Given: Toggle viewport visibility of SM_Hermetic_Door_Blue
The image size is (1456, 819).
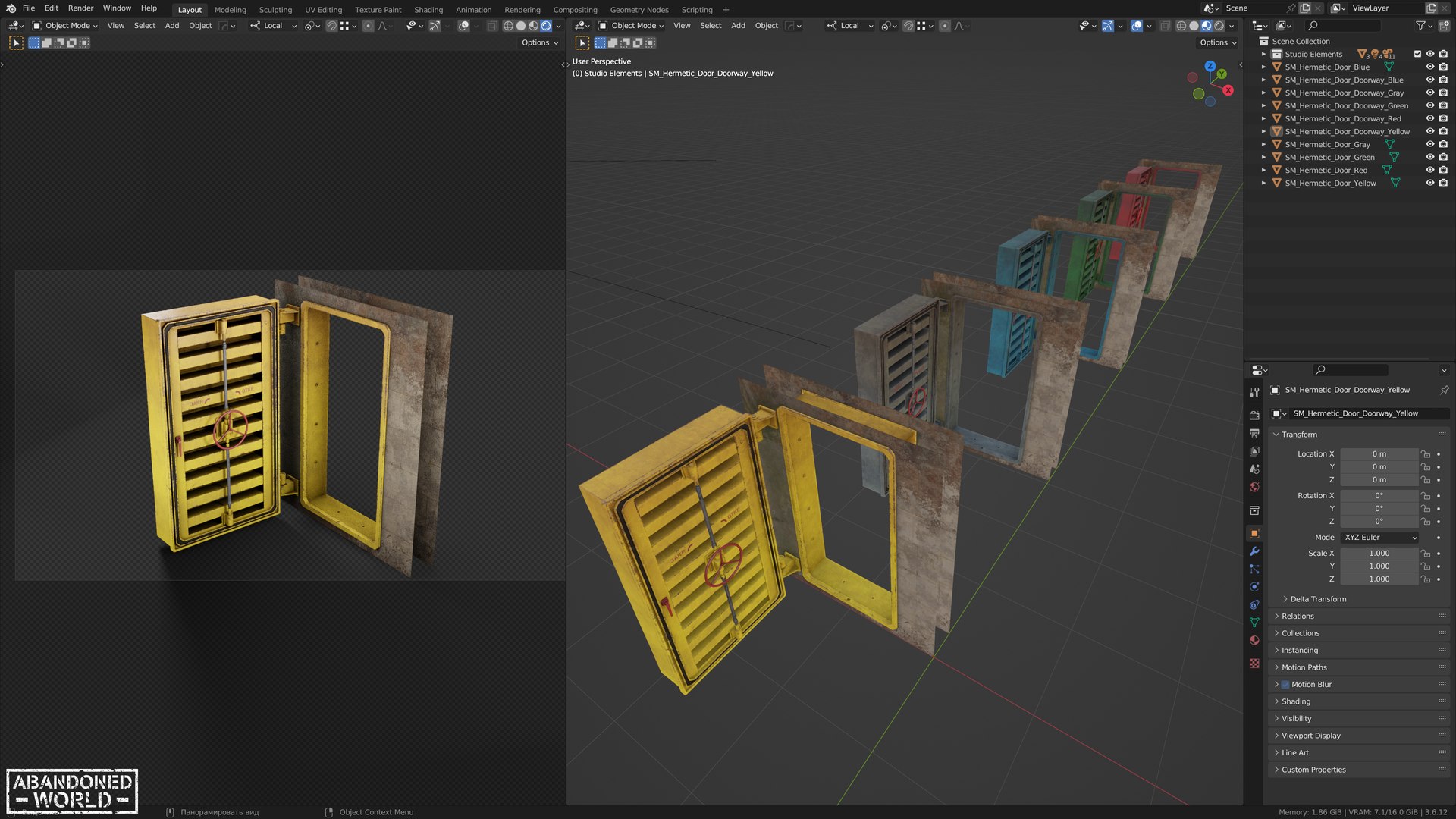Looking at the screenshot, I should 1429,67.
